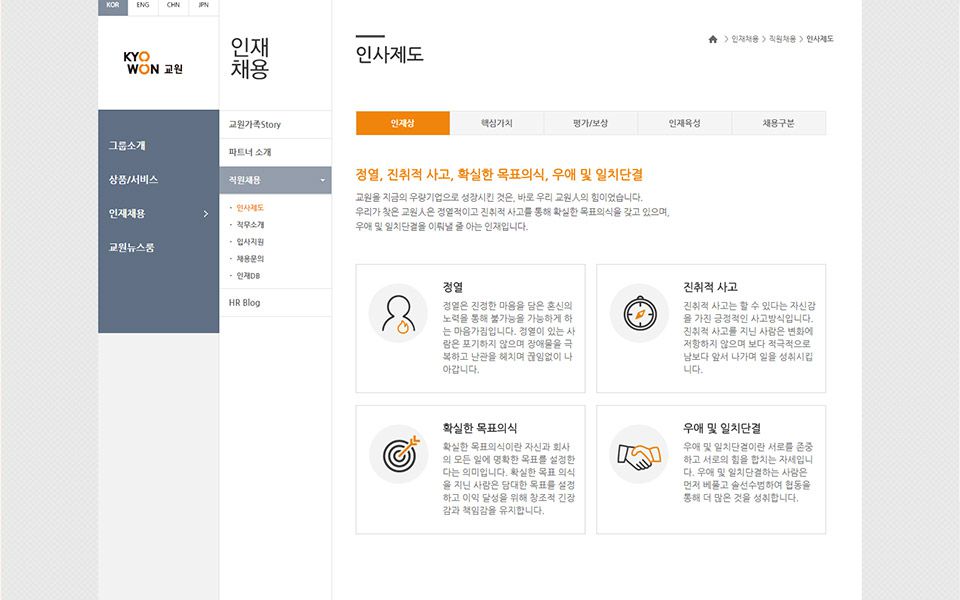Select JPN language option

point(204,5)
